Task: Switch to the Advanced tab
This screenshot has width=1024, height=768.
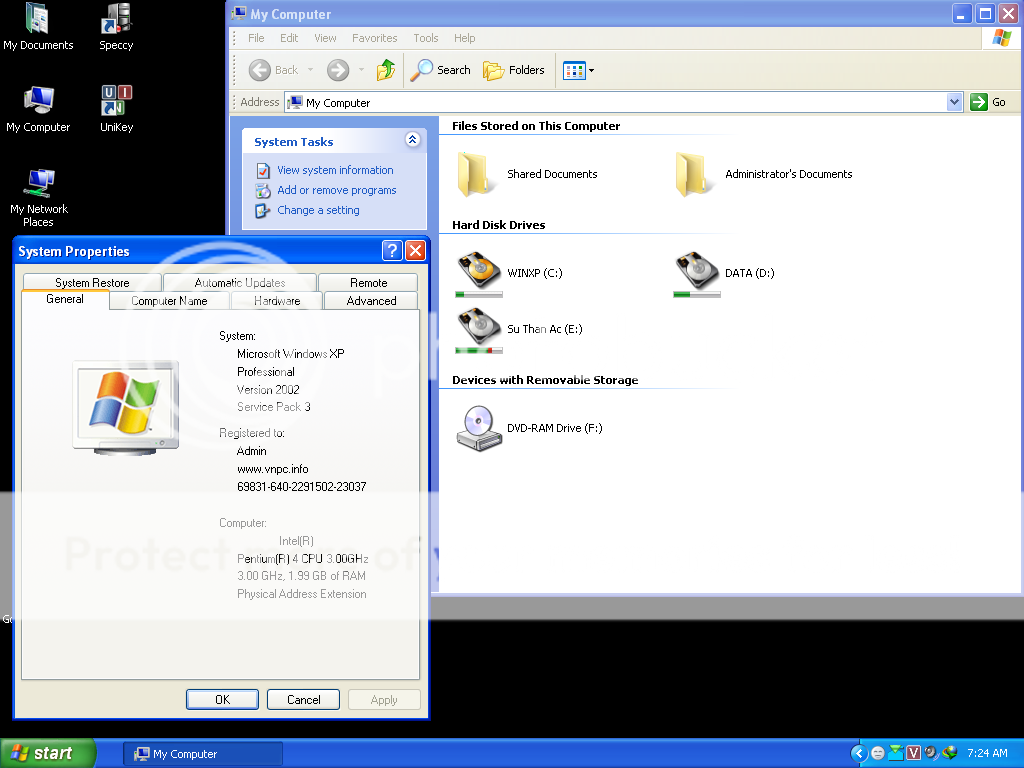Action: click(371, 300)
